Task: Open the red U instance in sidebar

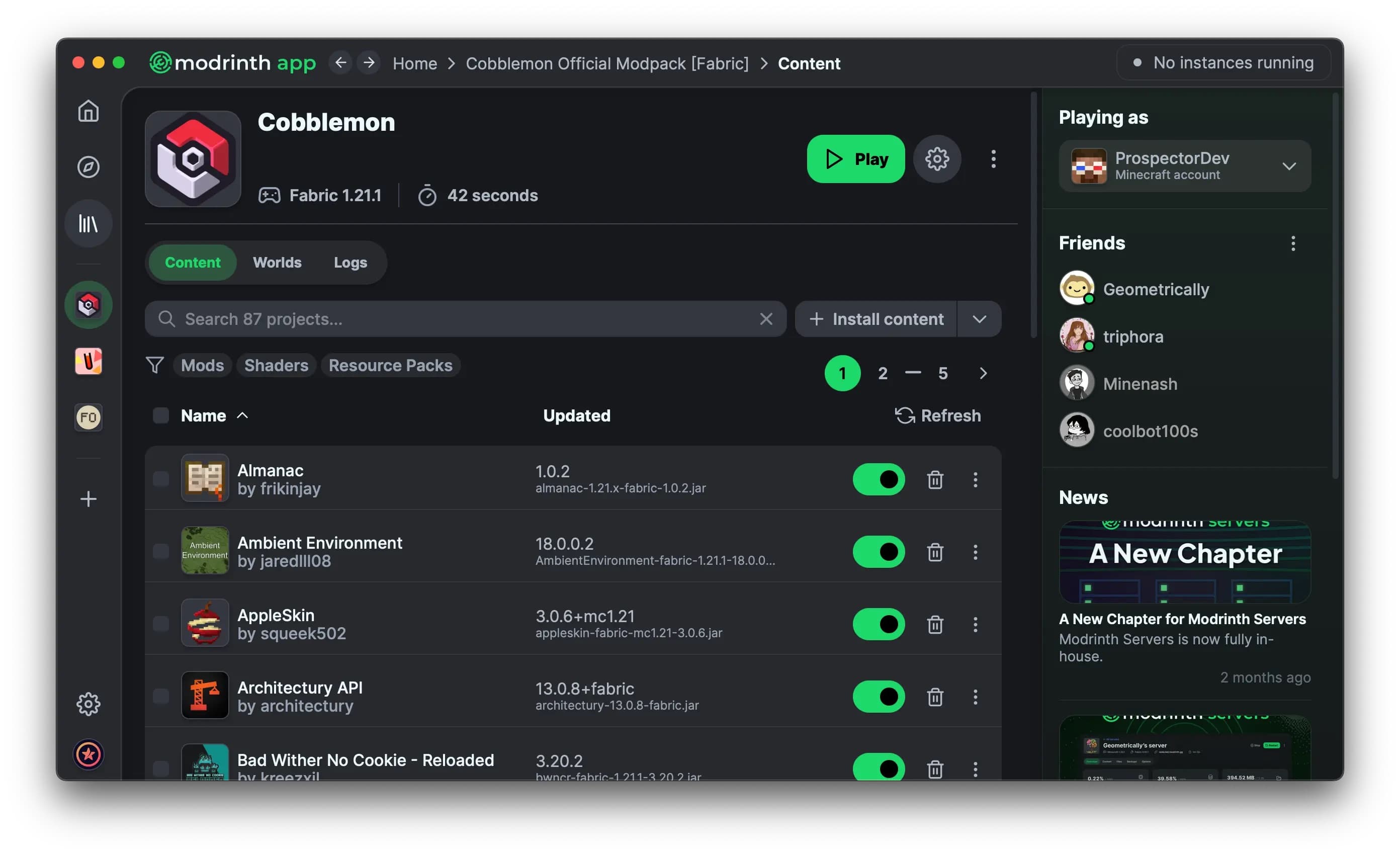Action: tap(88, 361)
